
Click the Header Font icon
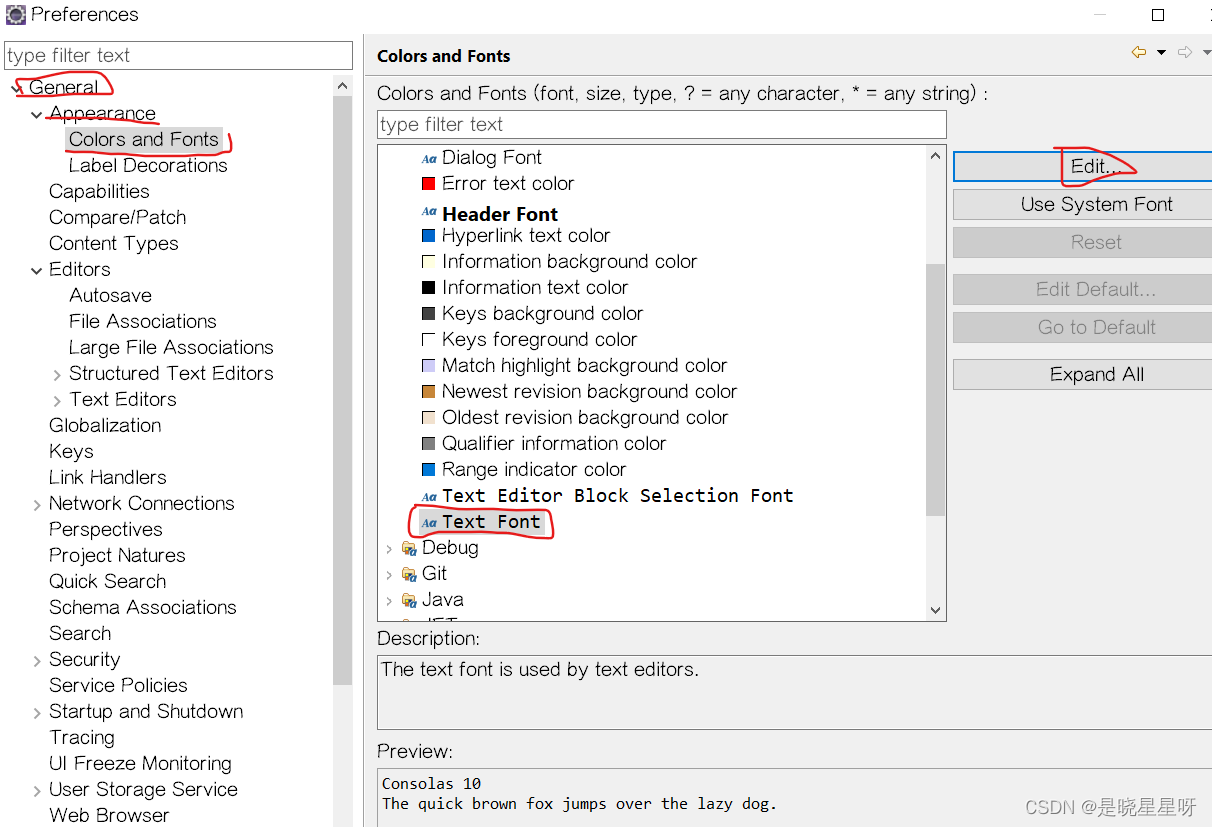tap(429, 212)
